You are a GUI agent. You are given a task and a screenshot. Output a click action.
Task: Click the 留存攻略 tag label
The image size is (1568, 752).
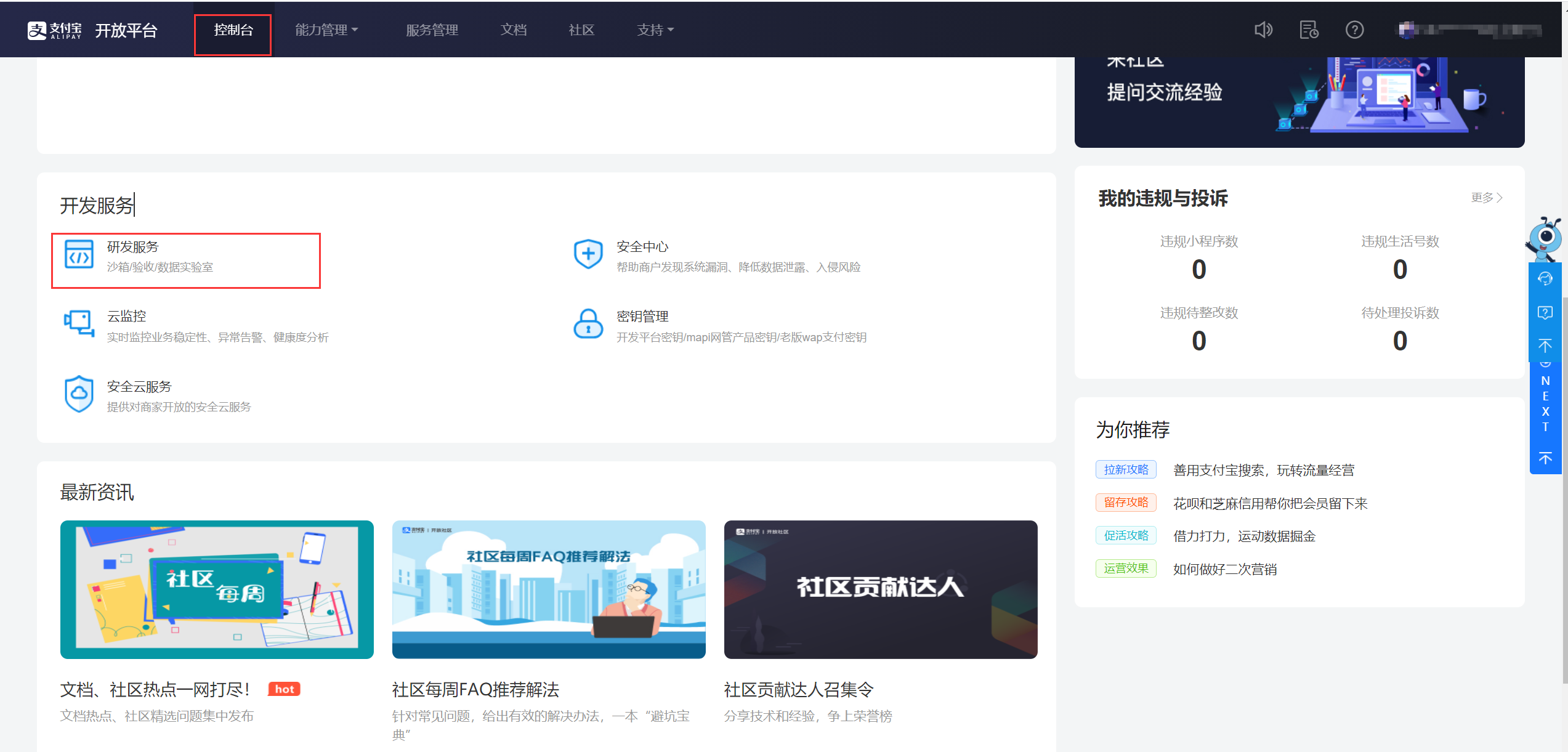(1126, 503)
